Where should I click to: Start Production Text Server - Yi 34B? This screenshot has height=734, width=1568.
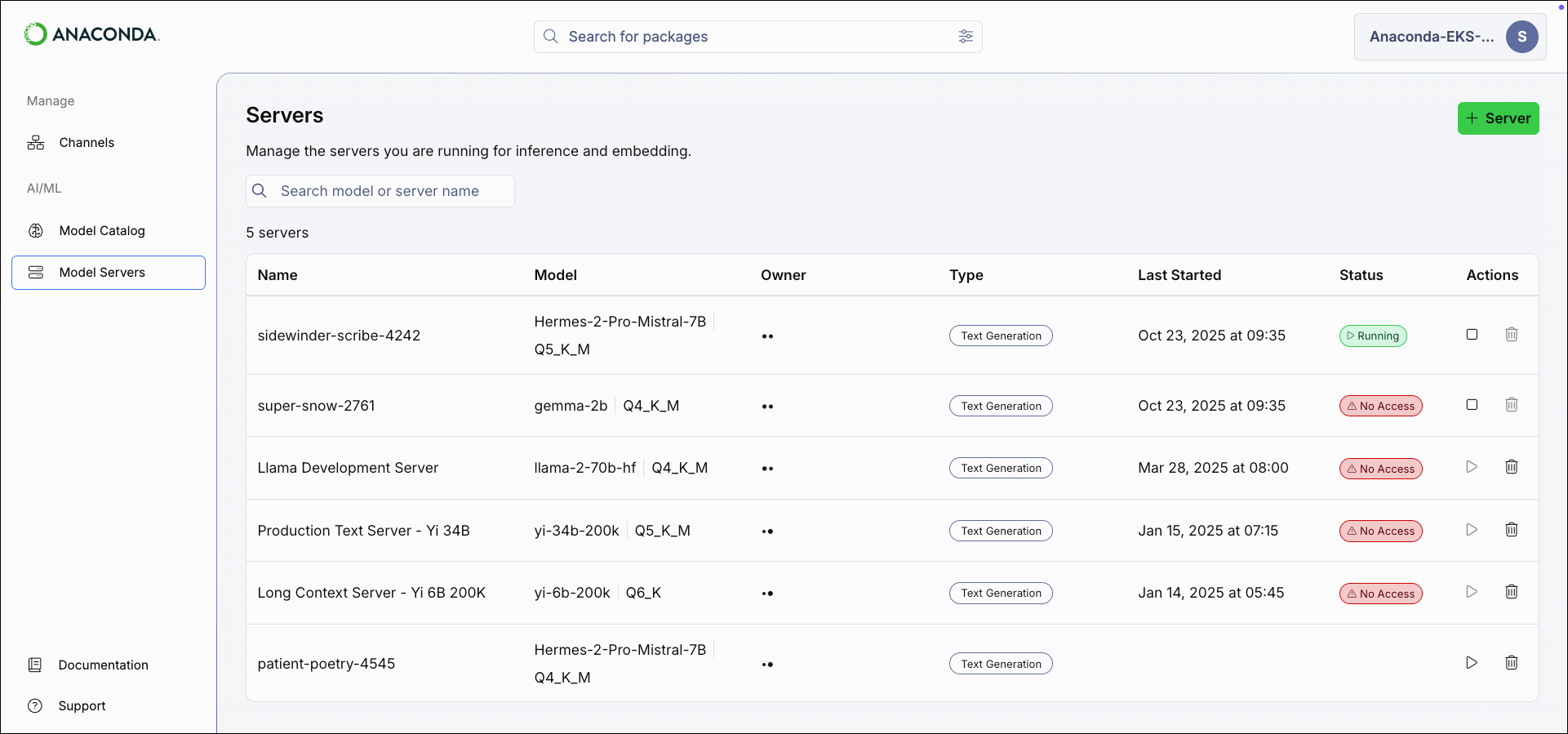click(1472, 530)
